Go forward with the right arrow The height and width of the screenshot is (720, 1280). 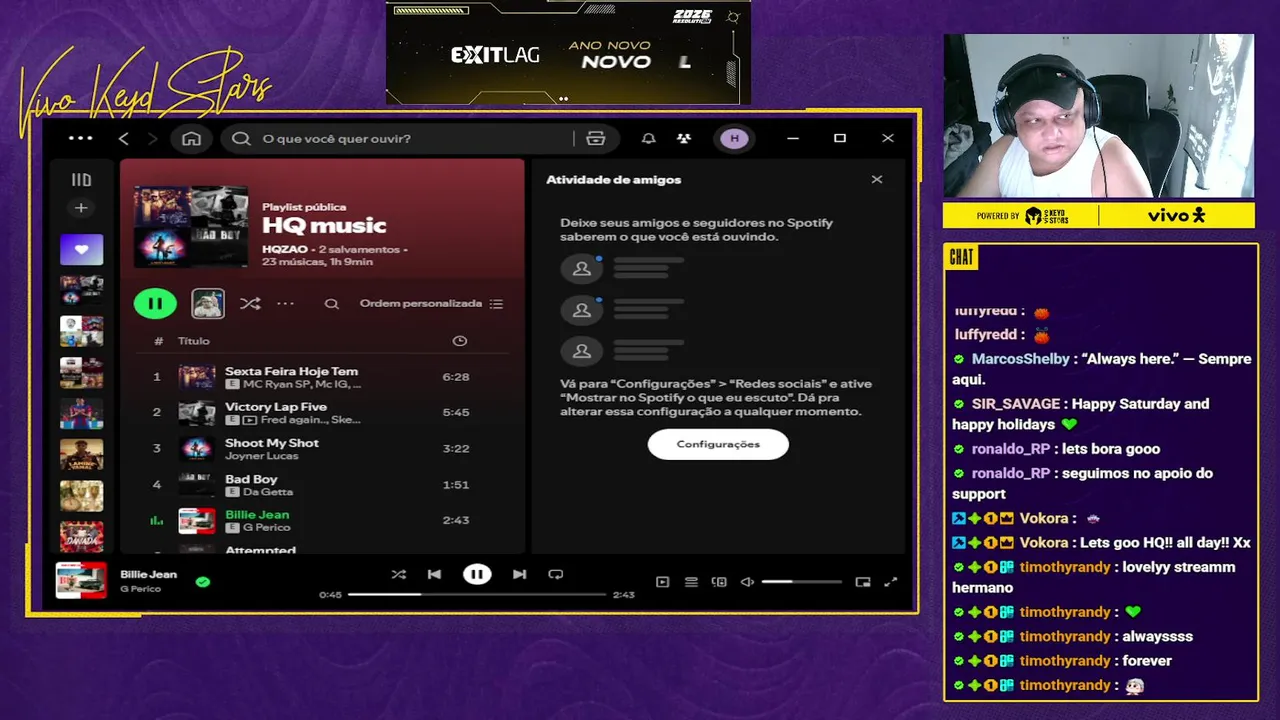tap(152, 139)
